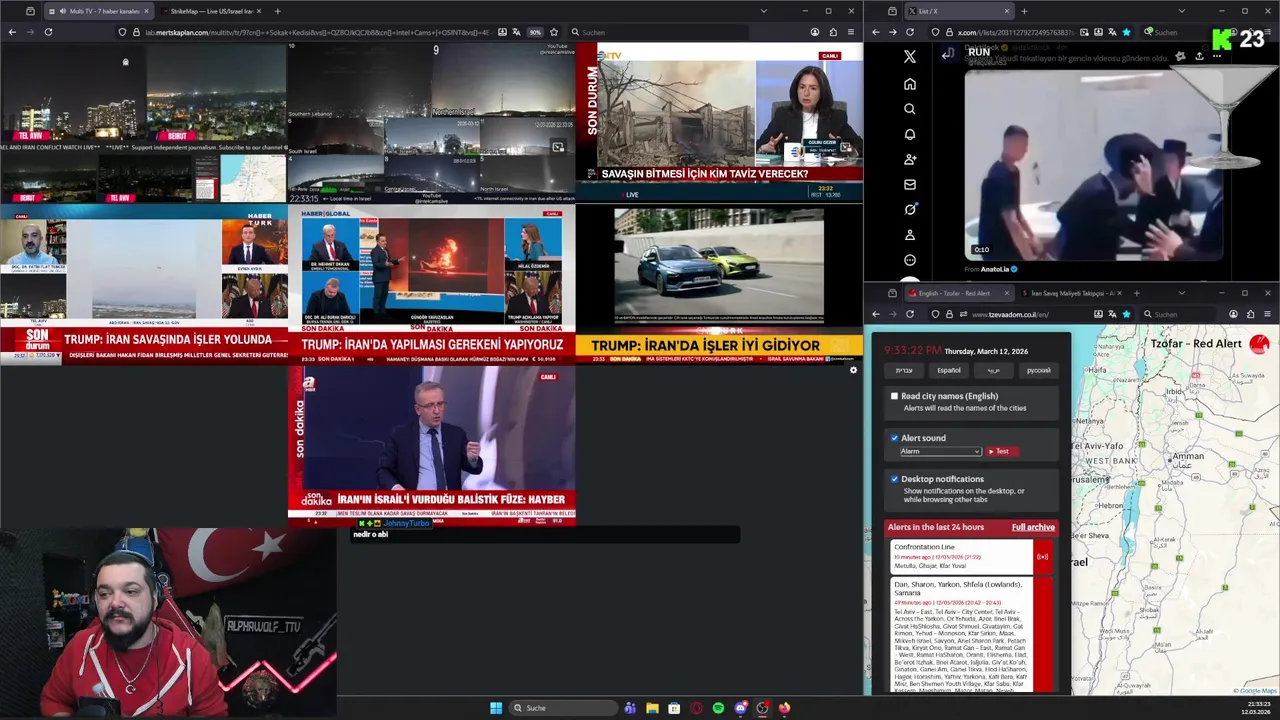Reload the X browser window
The height and width of the screenshot is (720, 1280).
click(910, 32)
